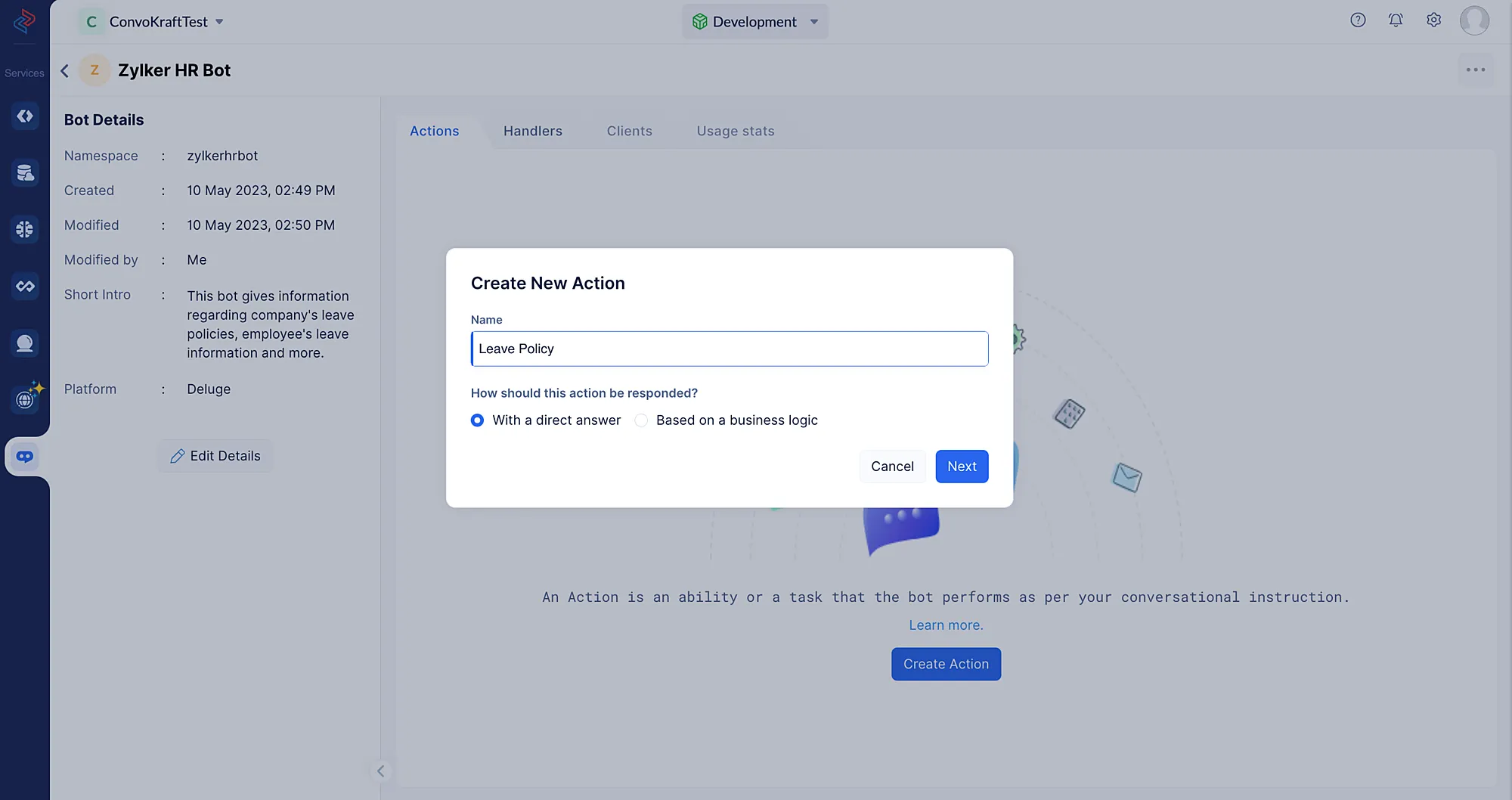Open the notifications bell icon
Image resolution: width=1512 pixels, height=800 pixels.
point(1396,20)
